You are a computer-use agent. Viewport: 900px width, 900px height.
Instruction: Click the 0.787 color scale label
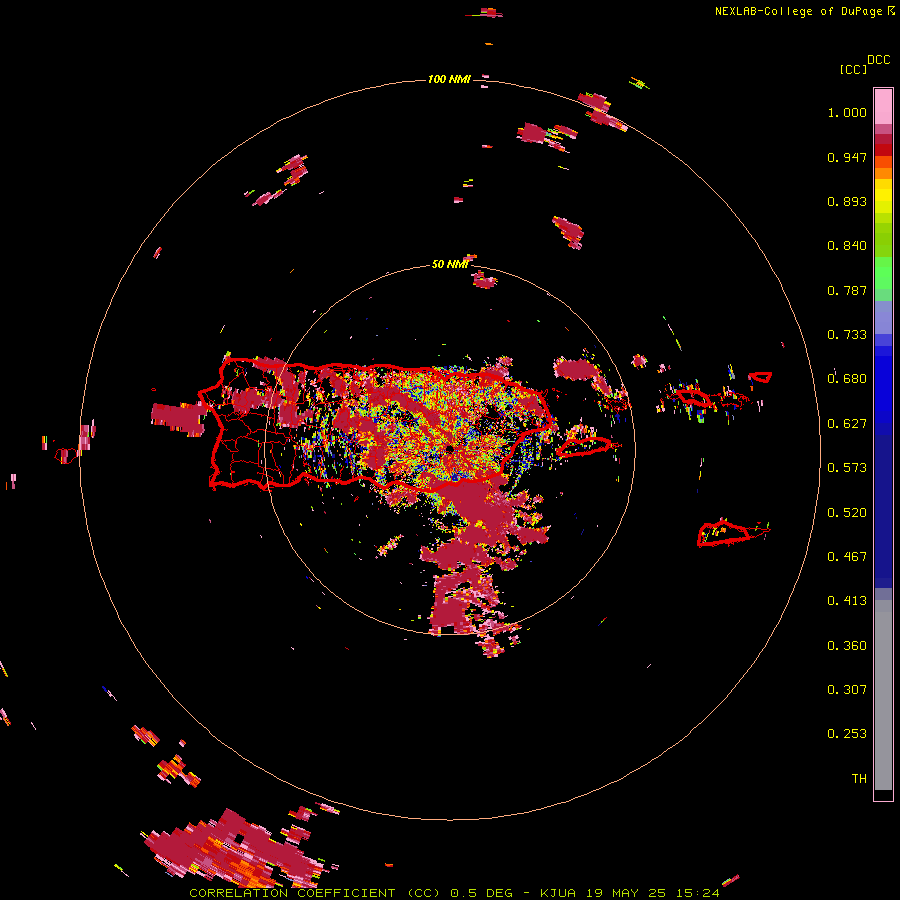coord(847,290)
